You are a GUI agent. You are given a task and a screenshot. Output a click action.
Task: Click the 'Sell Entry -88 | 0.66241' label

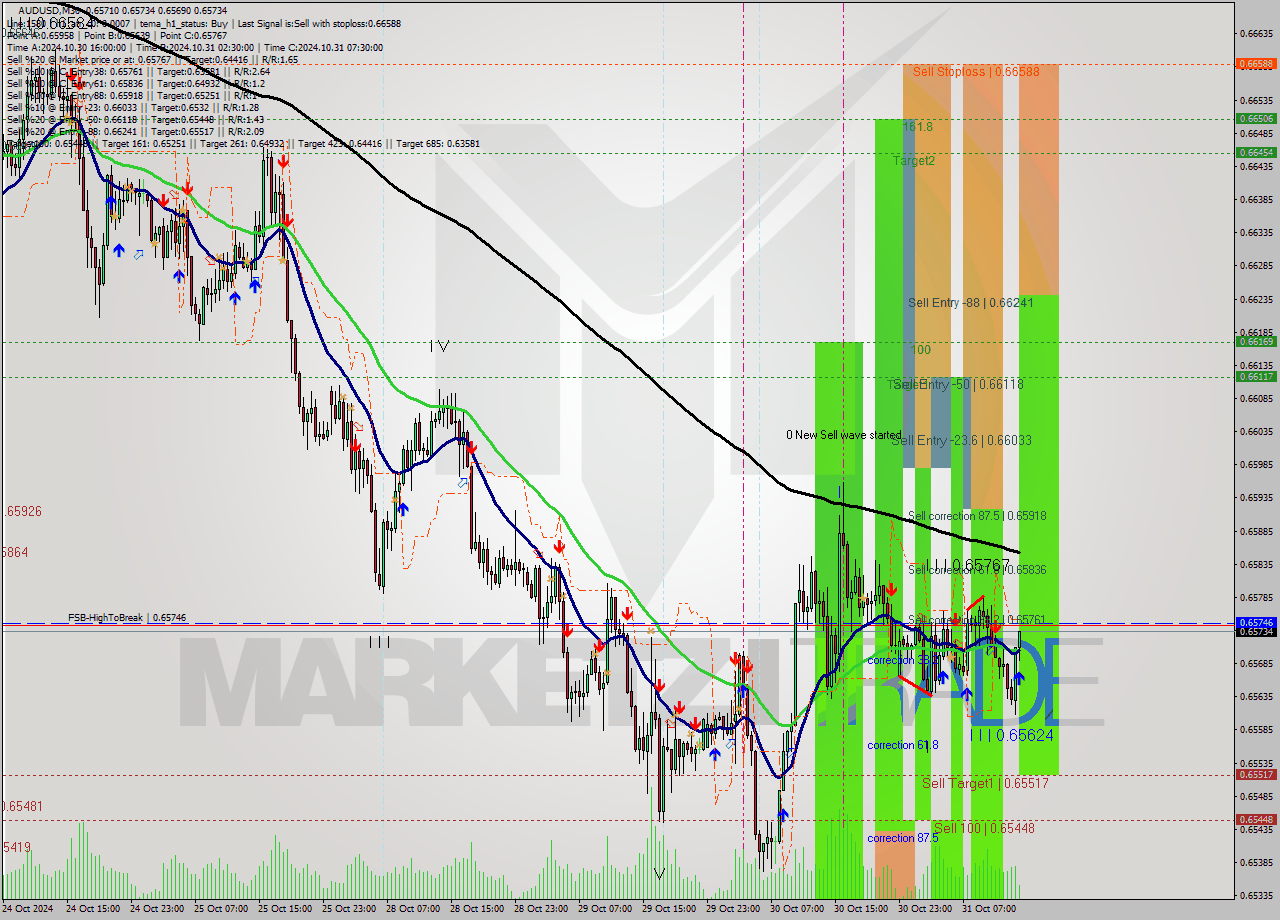pyautogui.click(x=971, y=303)
